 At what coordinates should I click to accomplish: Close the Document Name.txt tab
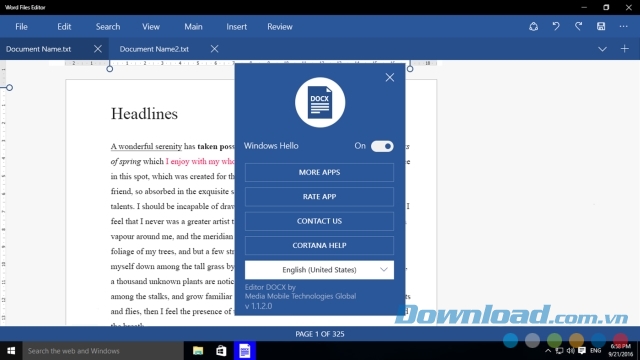coord(98,49)
